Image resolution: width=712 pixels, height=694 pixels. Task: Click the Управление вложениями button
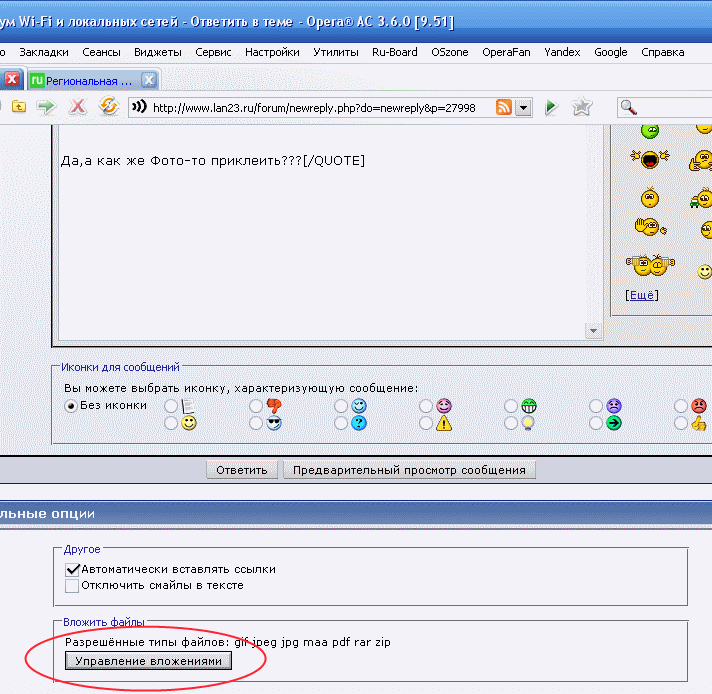point(148,661)
